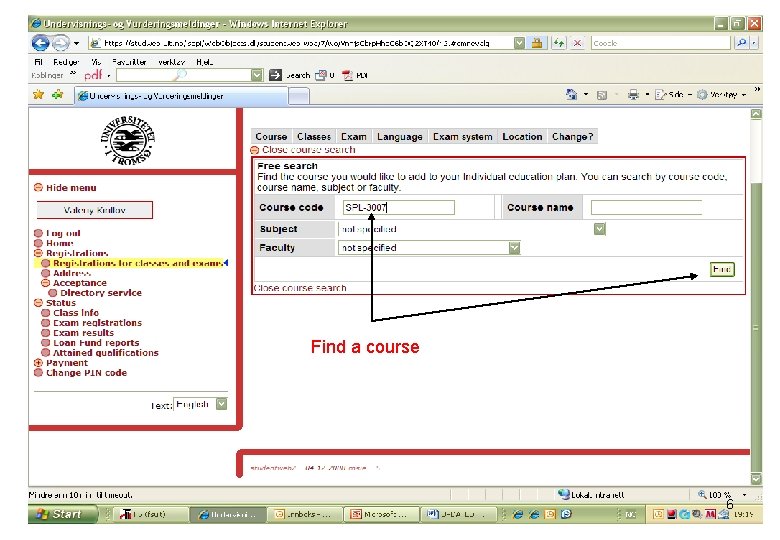The width and height of the screenshot is (780, 540).
Task: Open the Text language dropdown (English)
Action: [x=200, y=404]
